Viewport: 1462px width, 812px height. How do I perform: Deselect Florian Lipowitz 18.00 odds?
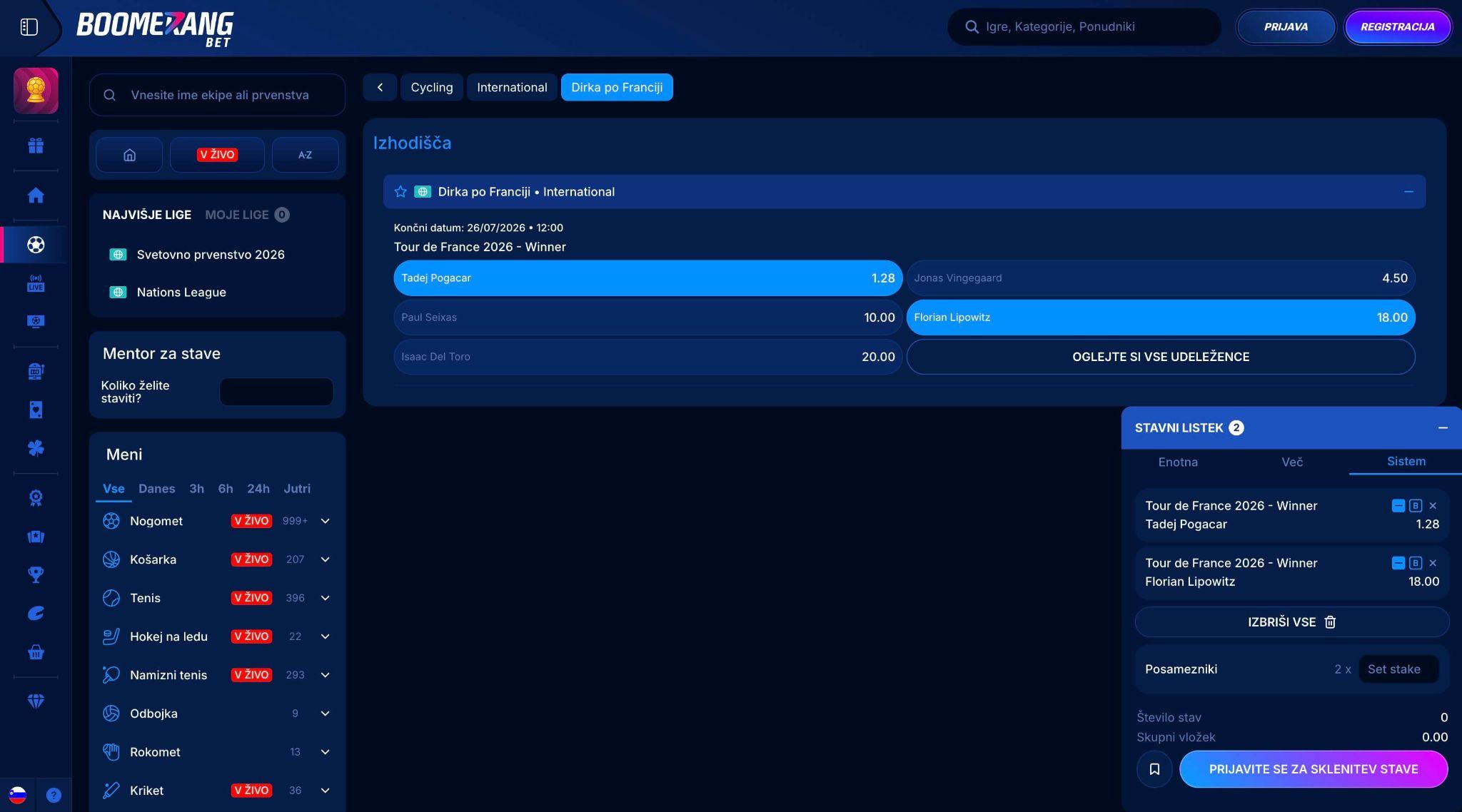1161,318
